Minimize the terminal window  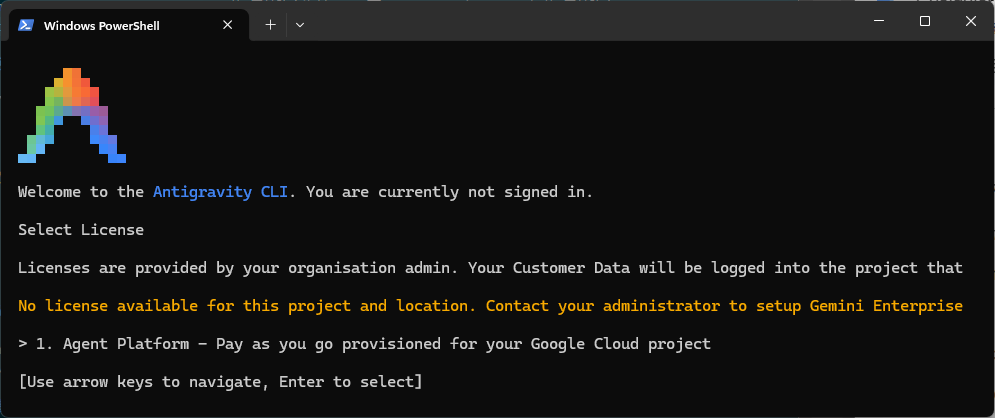(x=879, y=21)
